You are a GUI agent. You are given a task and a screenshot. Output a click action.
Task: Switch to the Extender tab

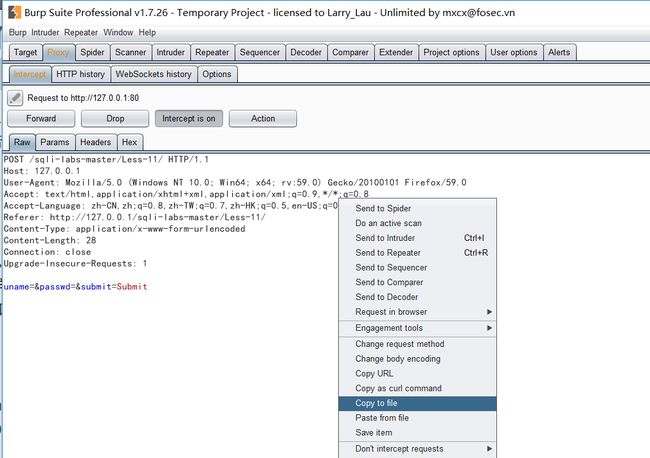click(396, 52)
